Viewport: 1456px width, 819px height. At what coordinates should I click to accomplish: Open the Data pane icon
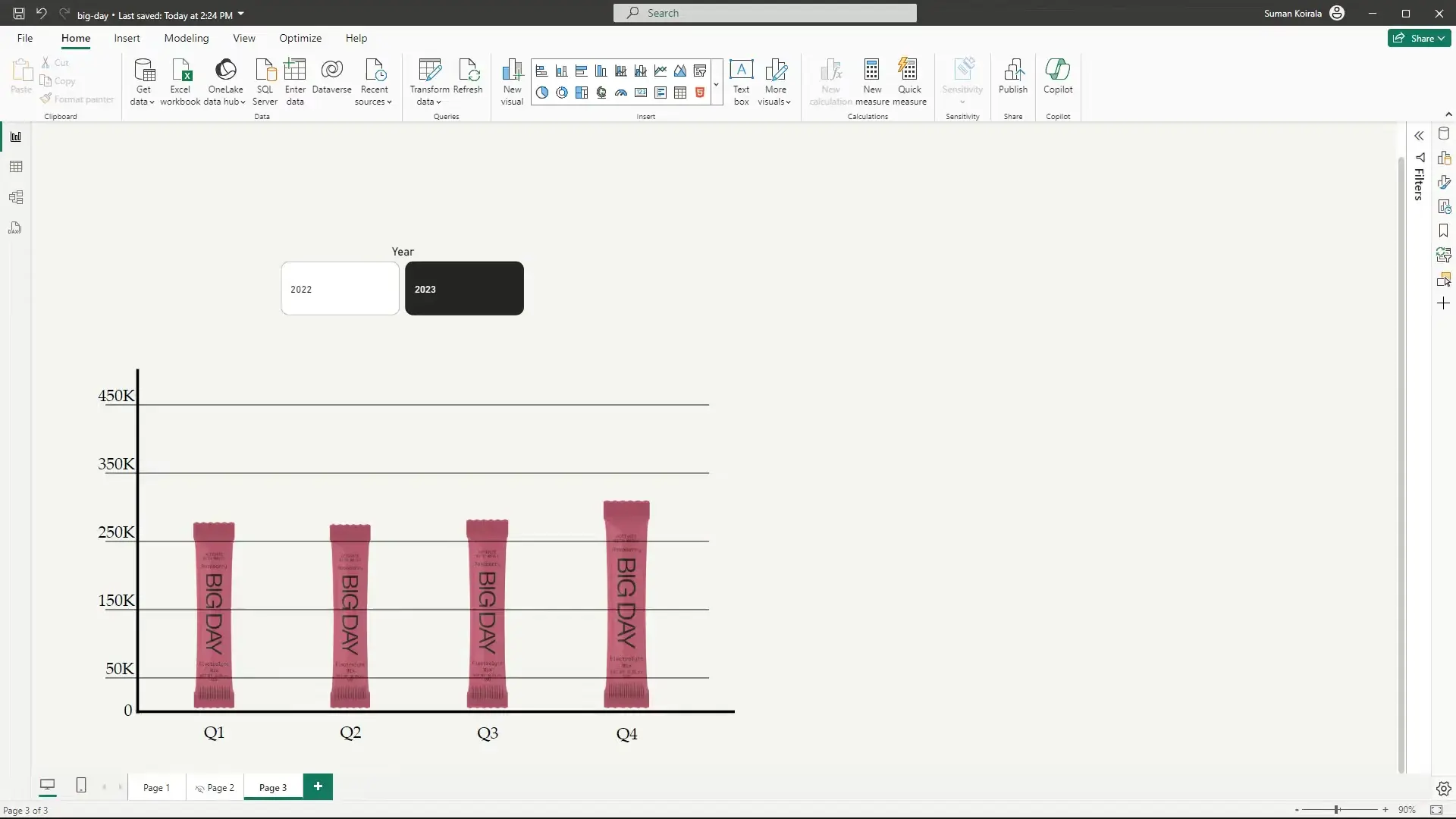click(1444, 134)
